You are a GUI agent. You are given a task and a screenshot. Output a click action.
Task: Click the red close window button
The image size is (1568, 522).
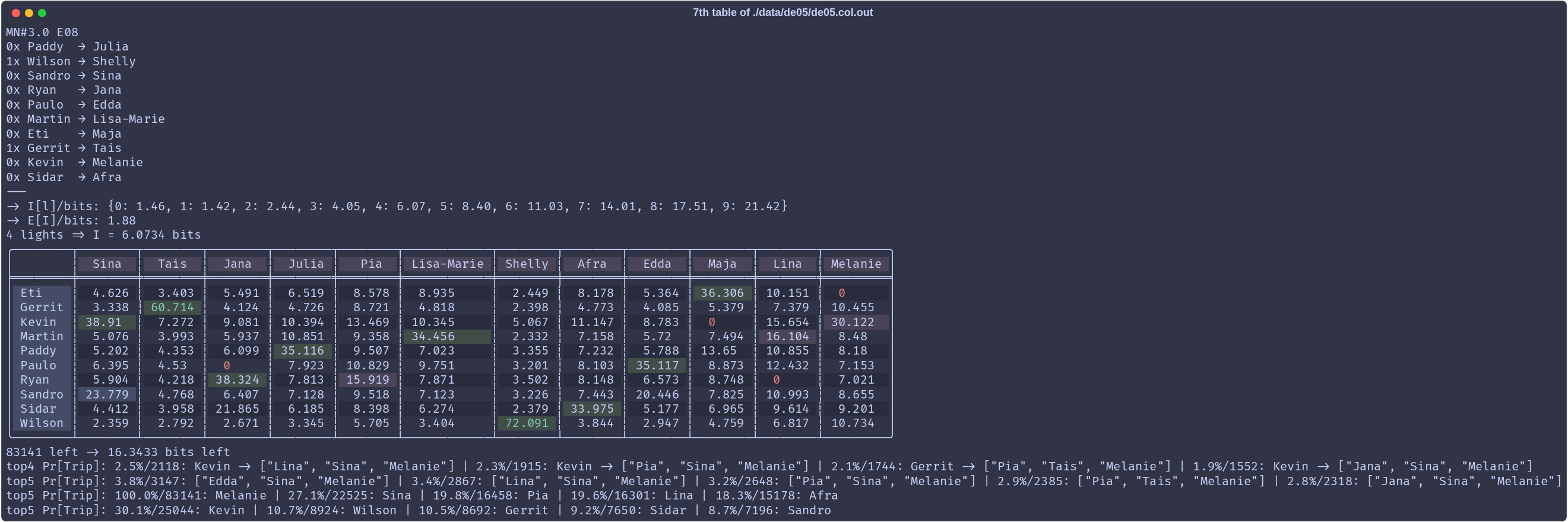pos(16,13)
